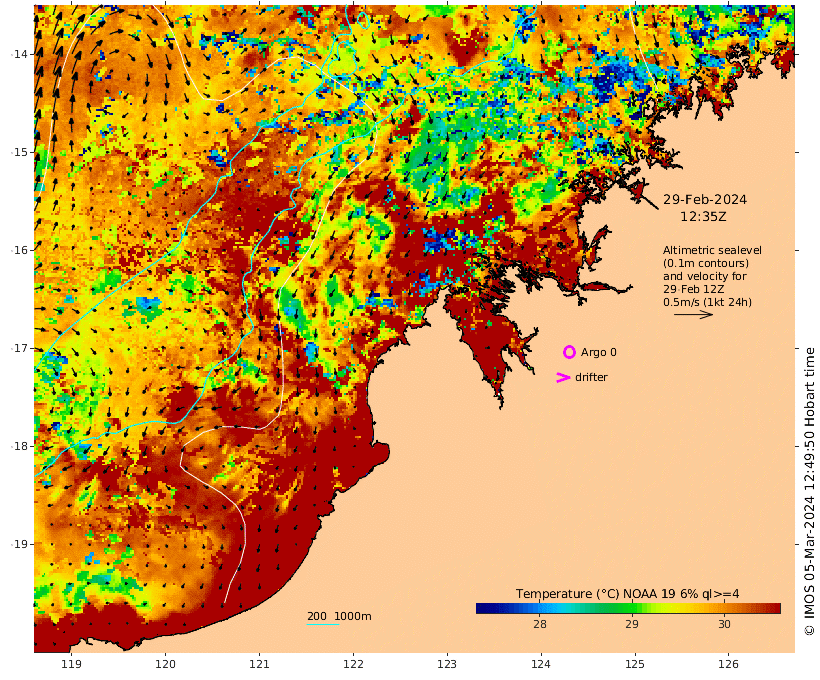The height and width of the screenshot is (680, 820).
Task: Click the magenta drifter arrowhead legend marker
Action: tap(563, 377)
